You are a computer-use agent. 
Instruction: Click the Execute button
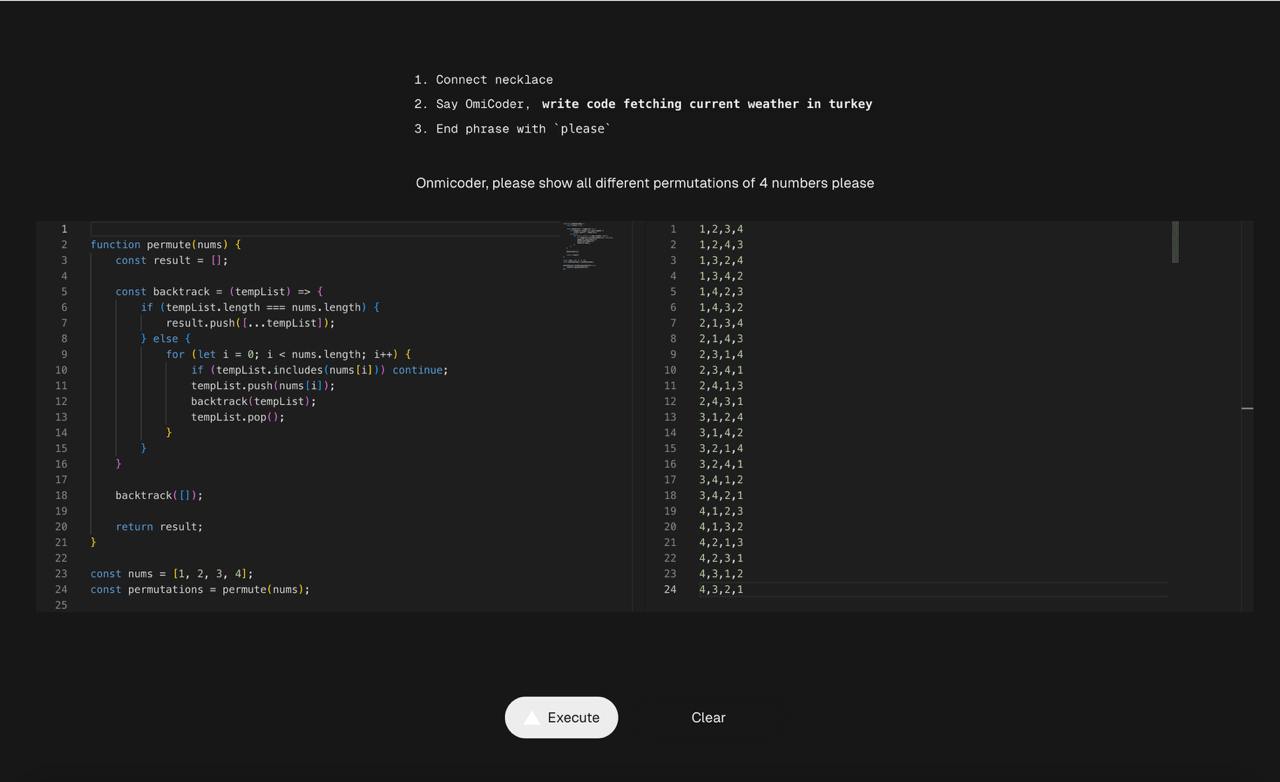pos(561,717)
